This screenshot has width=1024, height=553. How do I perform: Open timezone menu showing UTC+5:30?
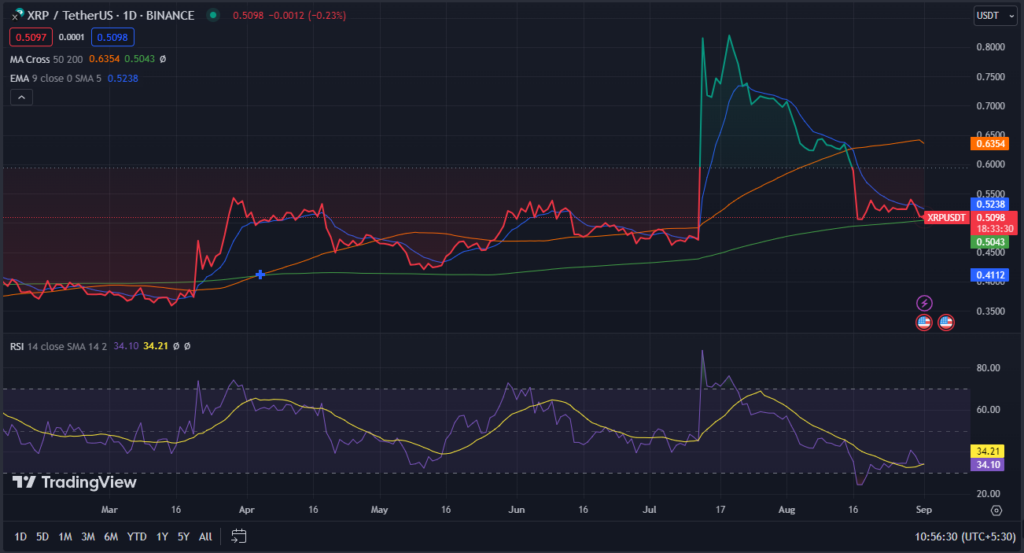966,536
